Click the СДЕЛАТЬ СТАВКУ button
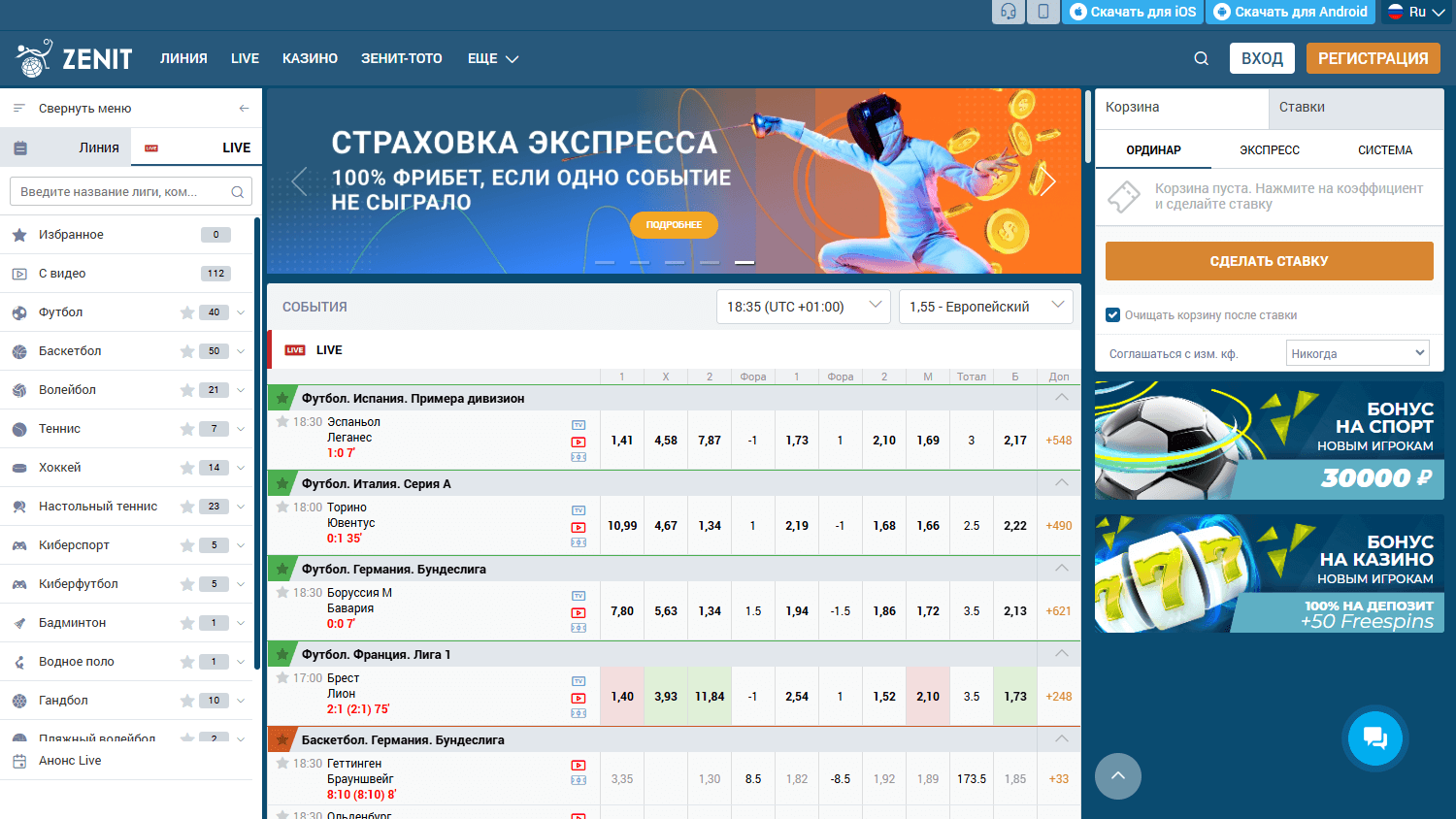The height and width of the screenshot is (819, 1456). [1270, 261]
